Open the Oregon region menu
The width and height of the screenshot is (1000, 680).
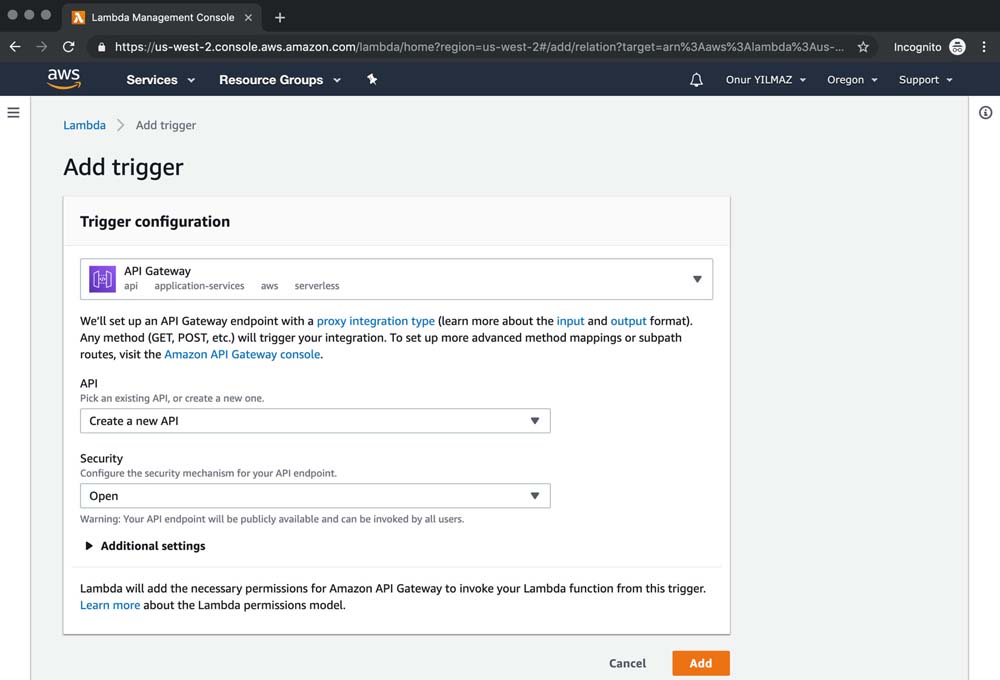852,80
